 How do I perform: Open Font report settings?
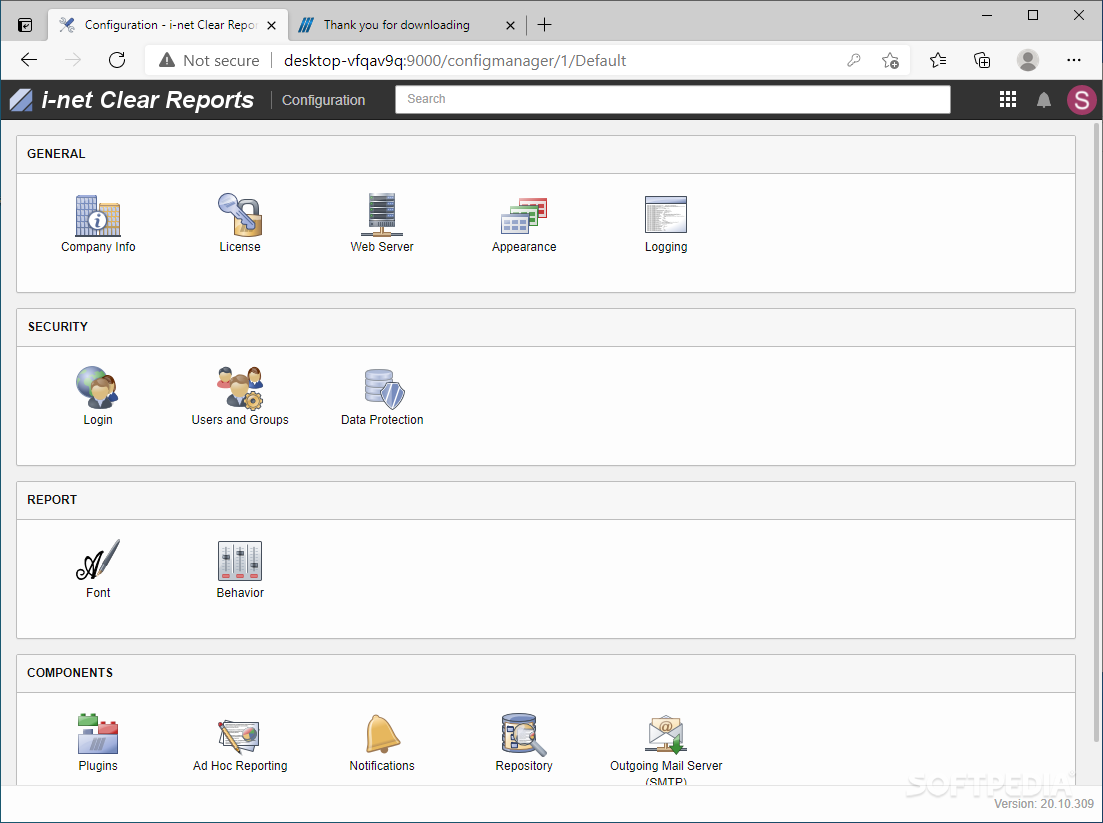tap(98, 569)
